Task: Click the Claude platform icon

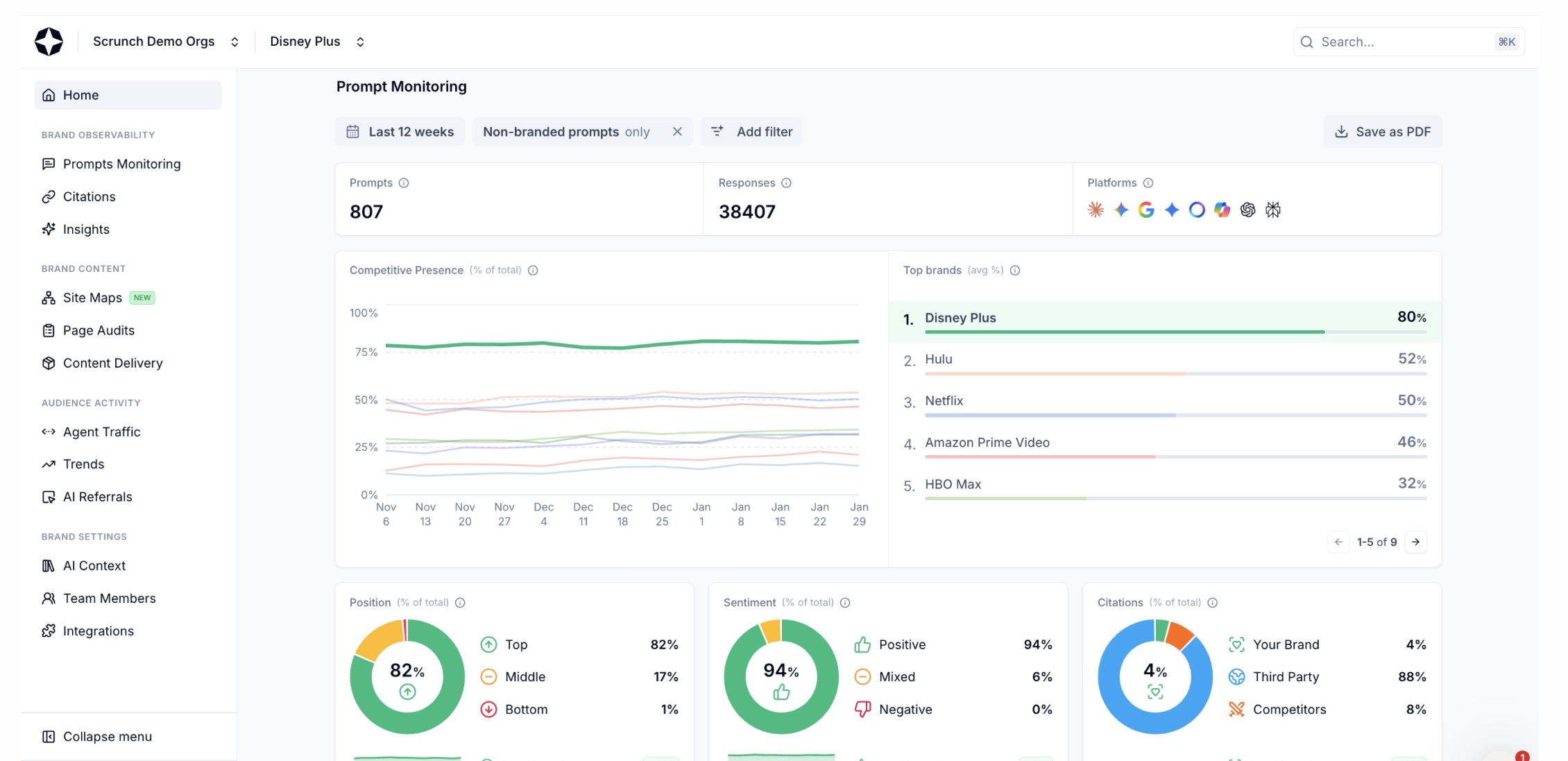Action: 1096,210
